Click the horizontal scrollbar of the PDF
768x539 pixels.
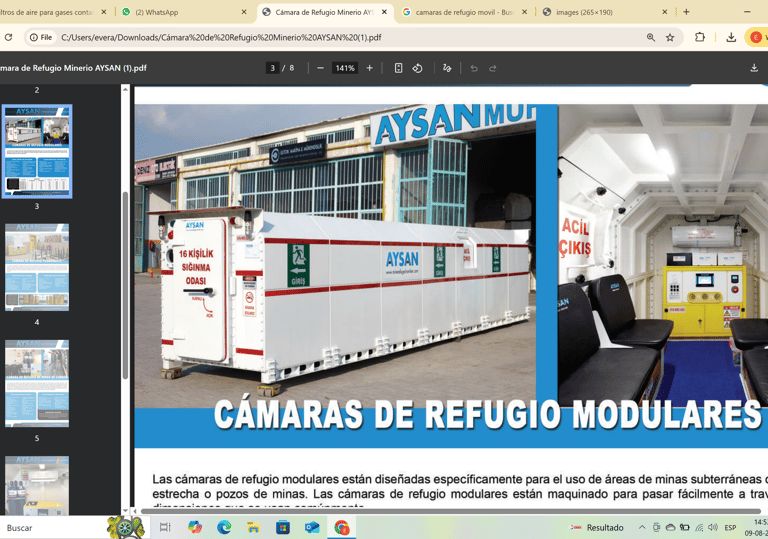451,511
